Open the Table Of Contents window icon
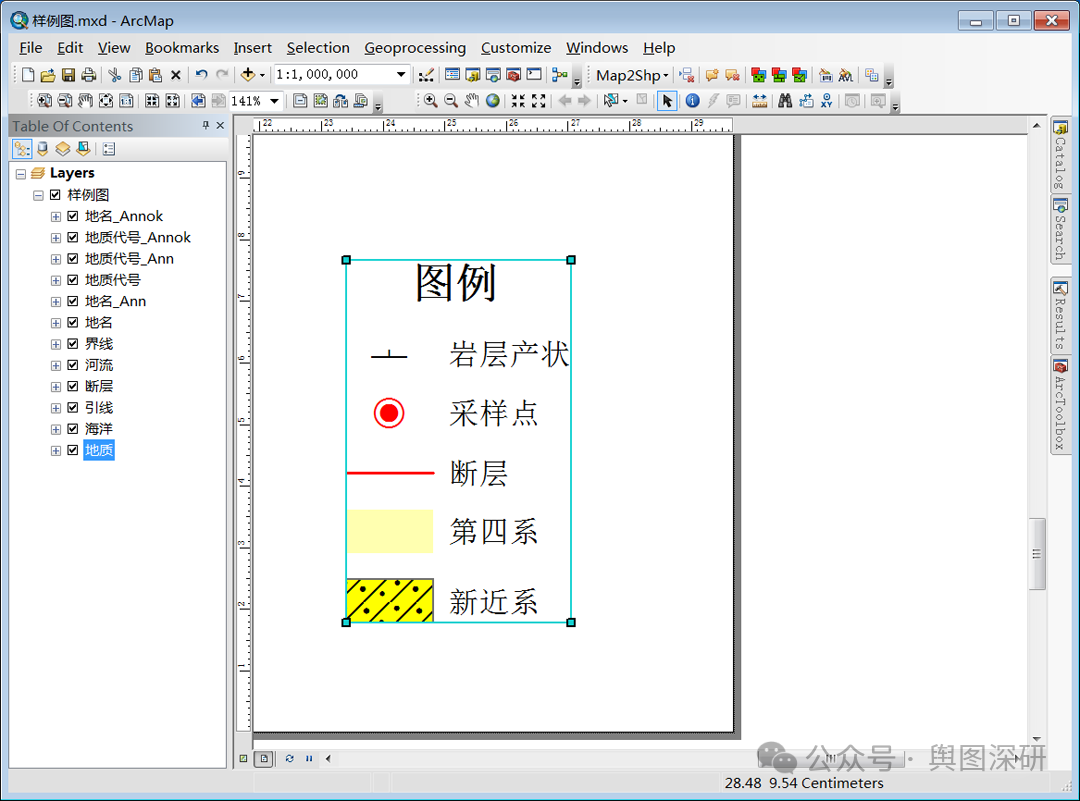 453,75
